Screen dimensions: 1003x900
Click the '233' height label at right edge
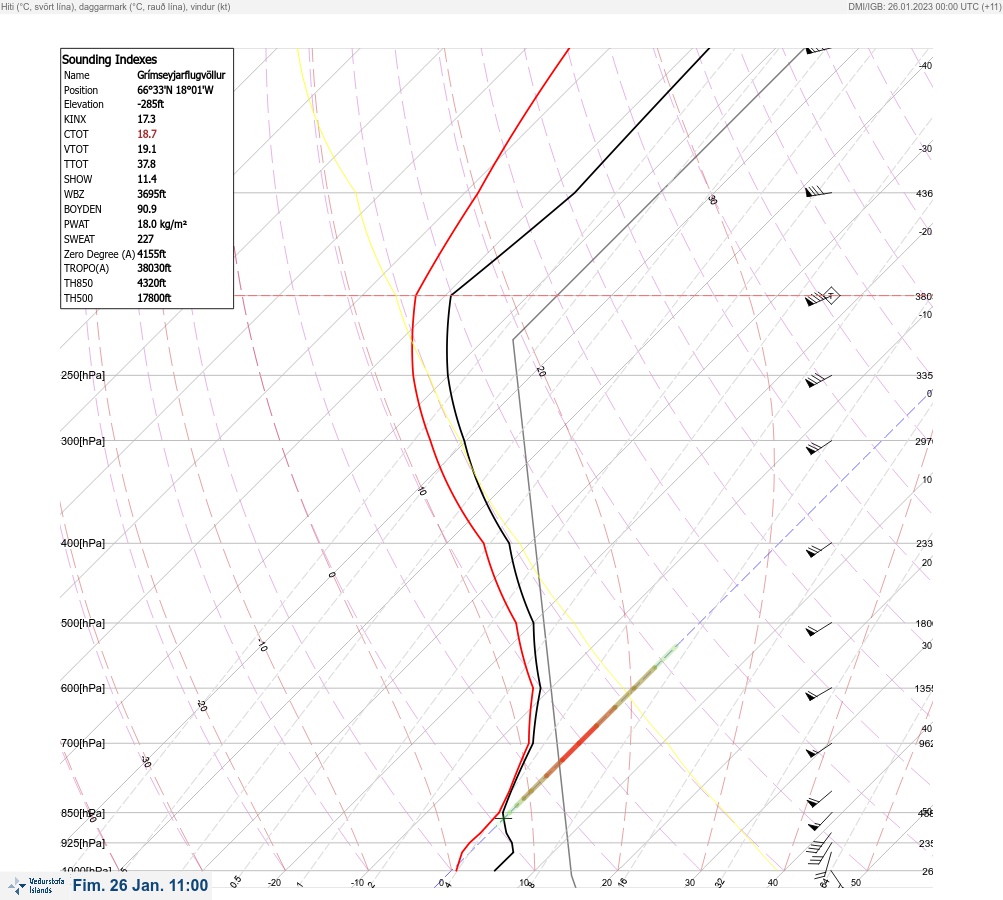coord(924,544)
